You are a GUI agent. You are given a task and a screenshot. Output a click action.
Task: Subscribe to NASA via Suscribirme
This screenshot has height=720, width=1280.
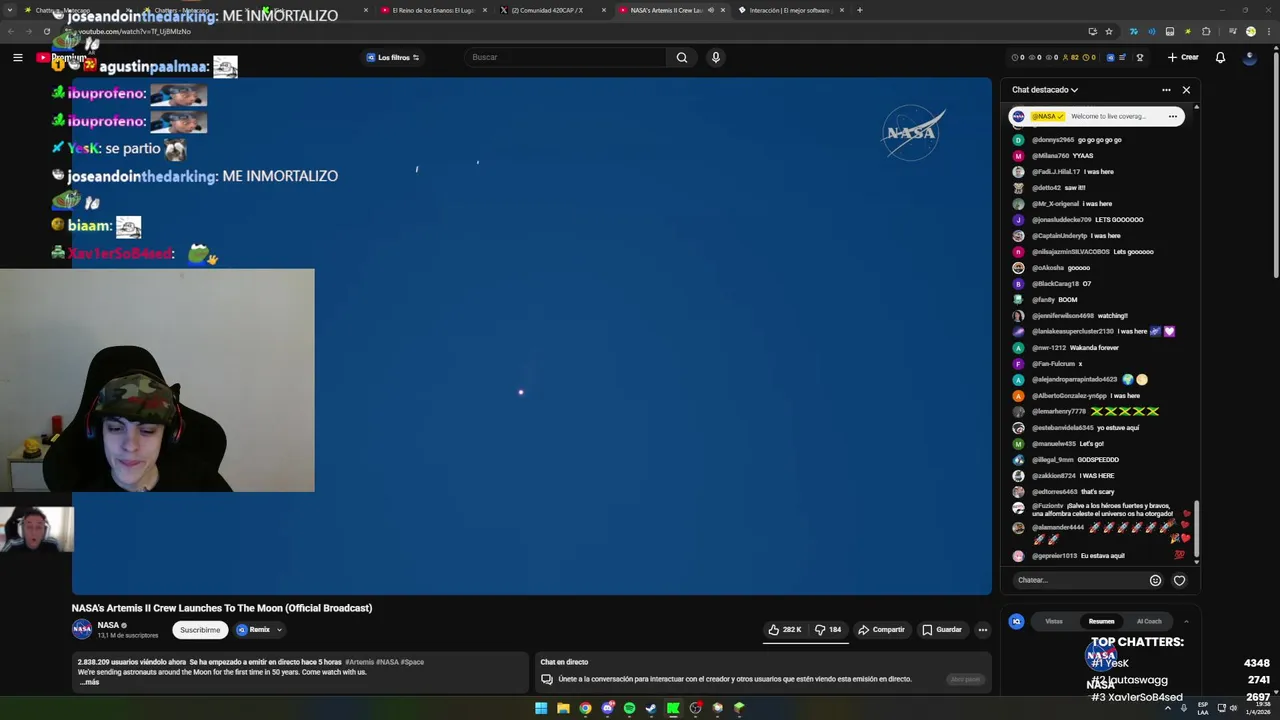pos(200,630)
